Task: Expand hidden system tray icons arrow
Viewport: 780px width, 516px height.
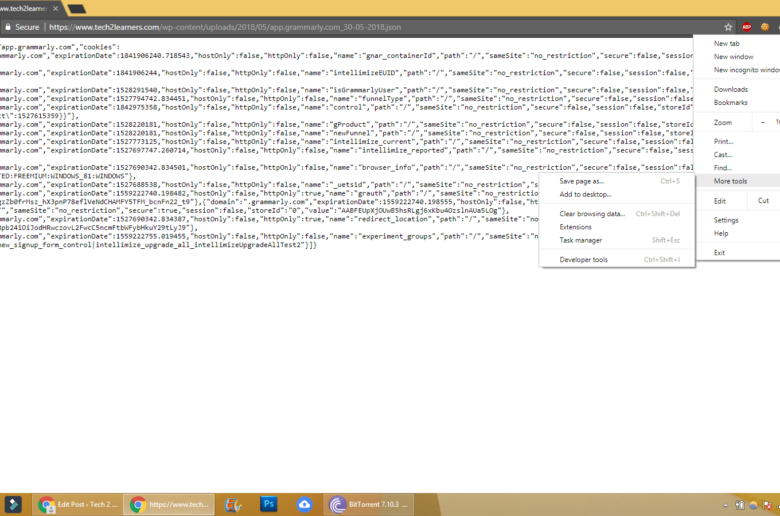Action: pos(726,506)
